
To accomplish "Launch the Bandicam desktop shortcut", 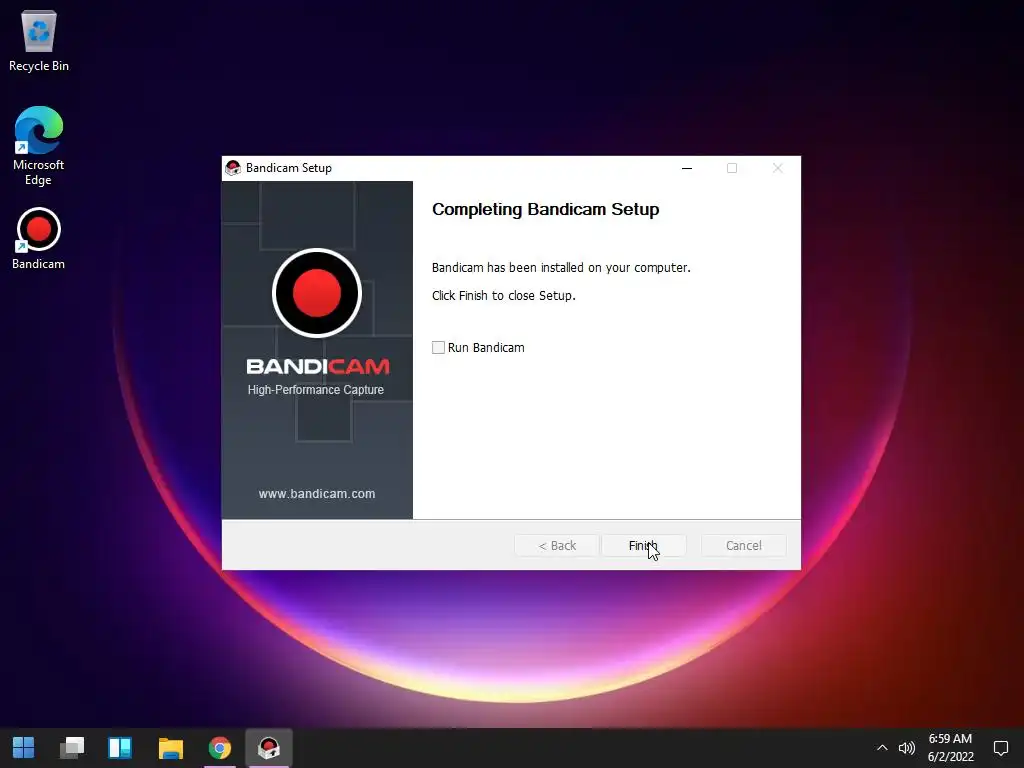I will (x=39, y=238).
